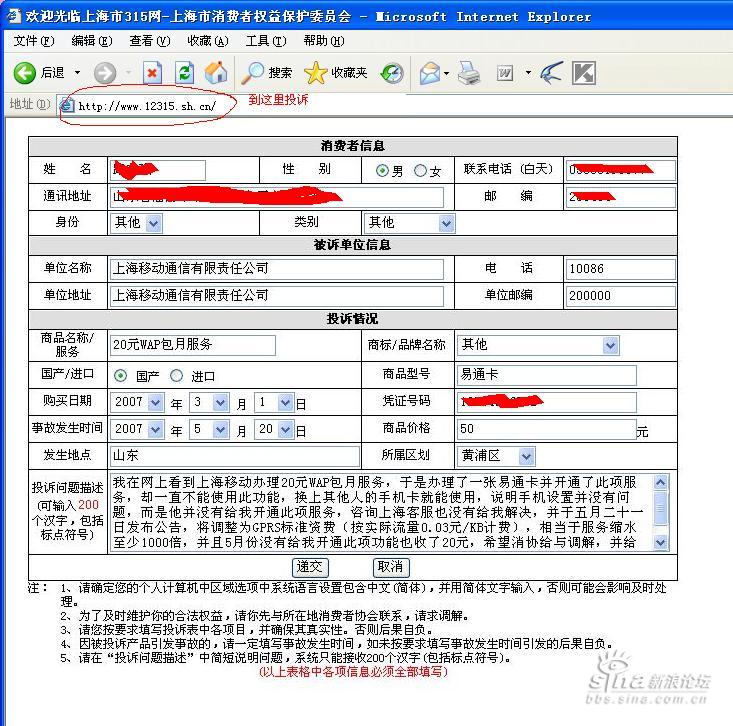Refresh the page using green arrows icon
The width and height of the screenshot is (733, 726).
tap(185, 73)
